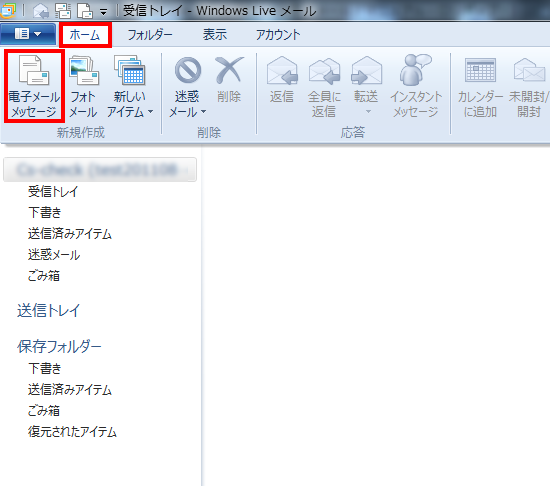Open ごみ箱 under 保存フォルダー
The width and height of the screenshot is (550, 486).
tap(44, 411)
